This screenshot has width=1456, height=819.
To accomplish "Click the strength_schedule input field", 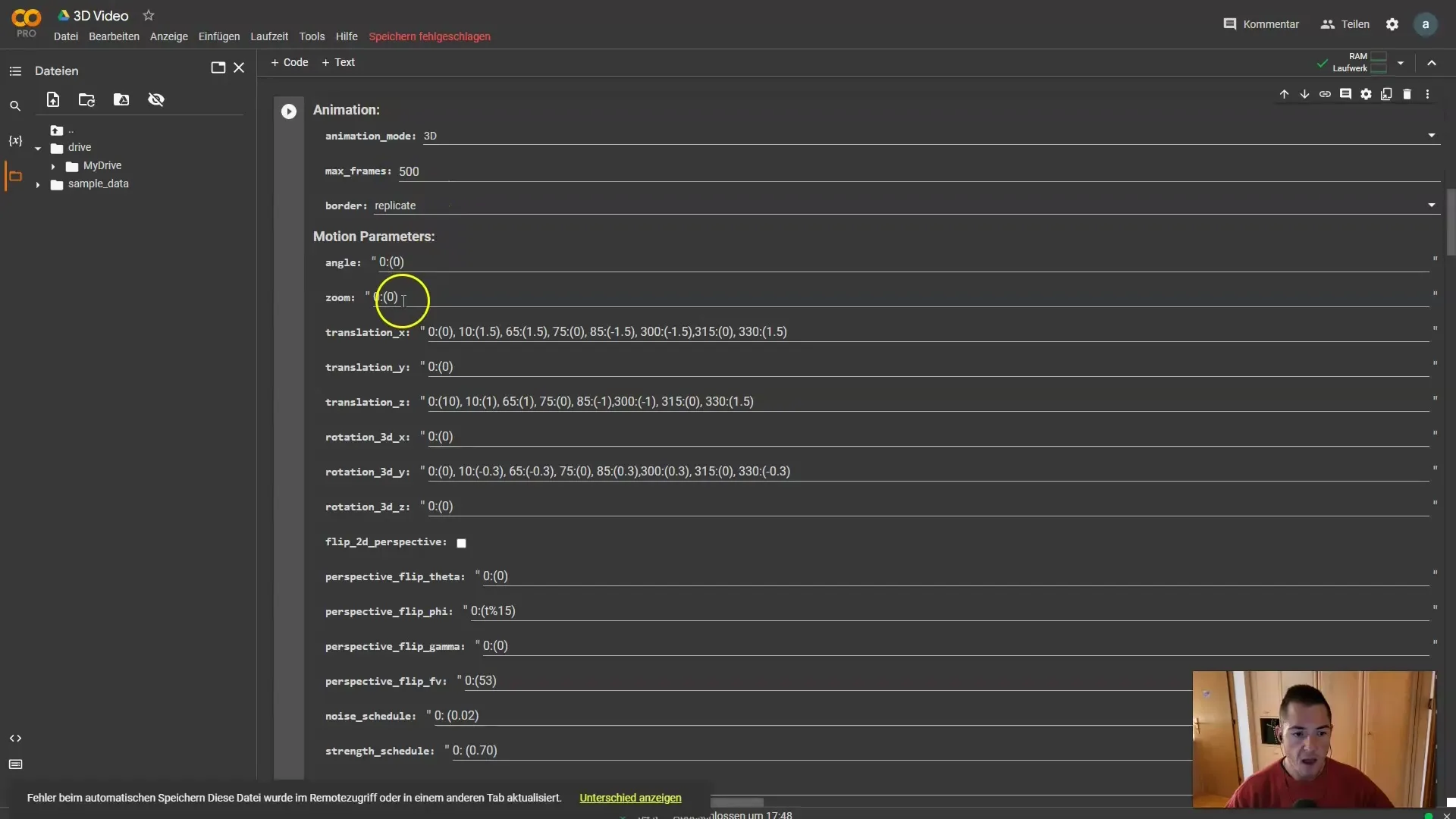I will 821,751.
